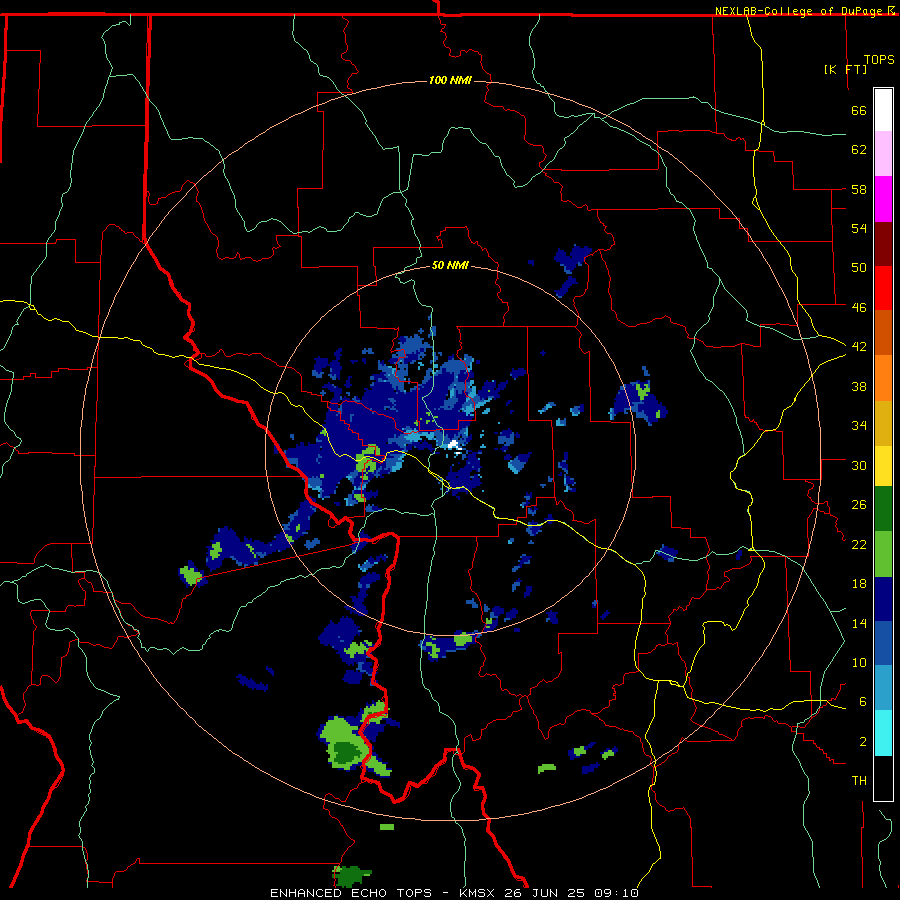Click the 'TH' legend label
Screen dimensions: 900x900
(859, 781)
